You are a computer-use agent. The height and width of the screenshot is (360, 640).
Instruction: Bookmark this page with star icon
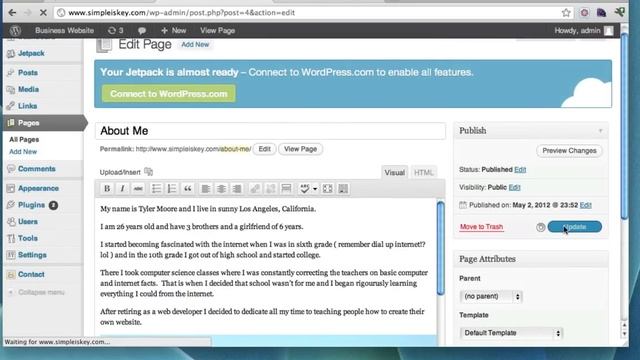[566, 13]
